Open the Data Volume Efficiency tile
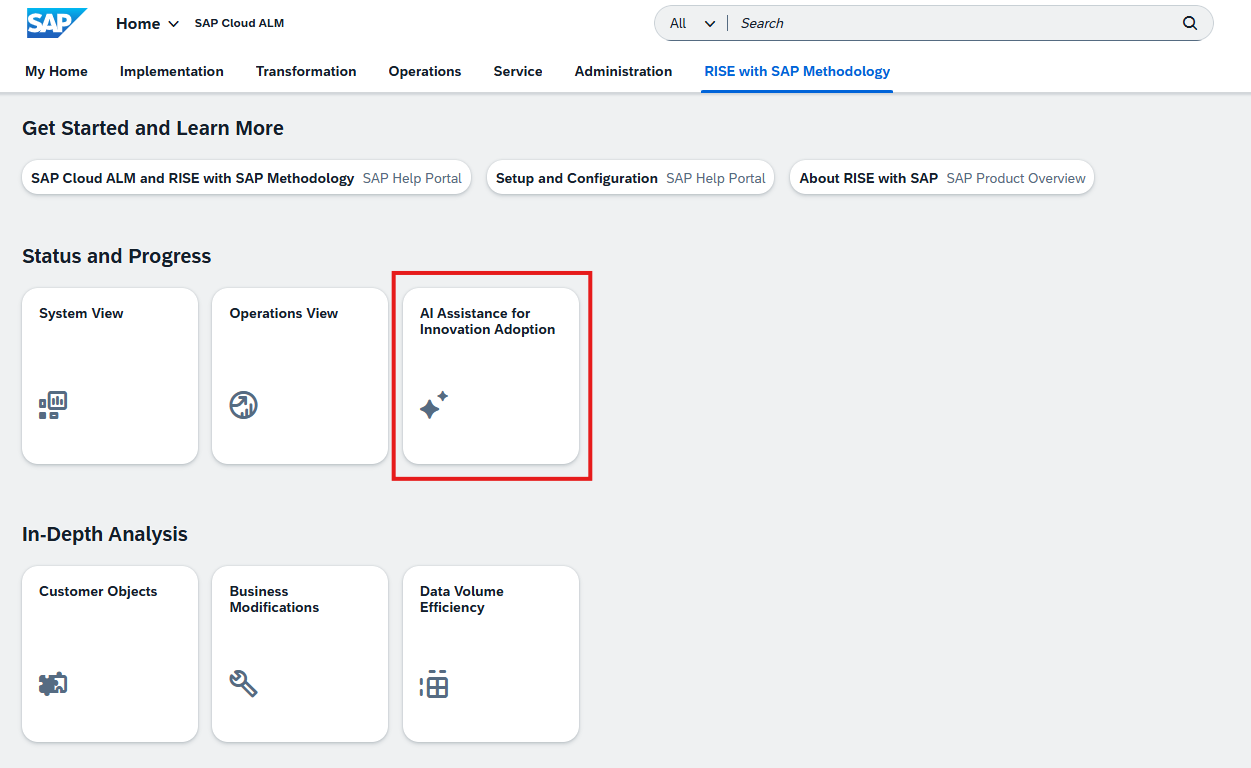The height and width of the screenshot is (768, 1251). [491, 654]
